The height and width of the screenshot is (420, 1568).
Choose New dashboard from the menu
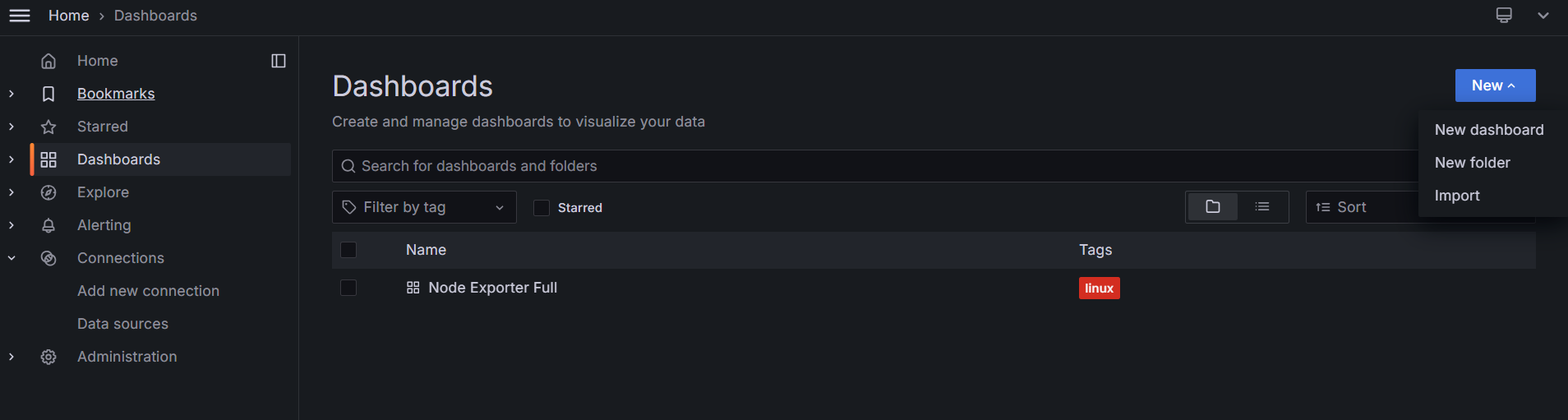(x=1489, y=130)
